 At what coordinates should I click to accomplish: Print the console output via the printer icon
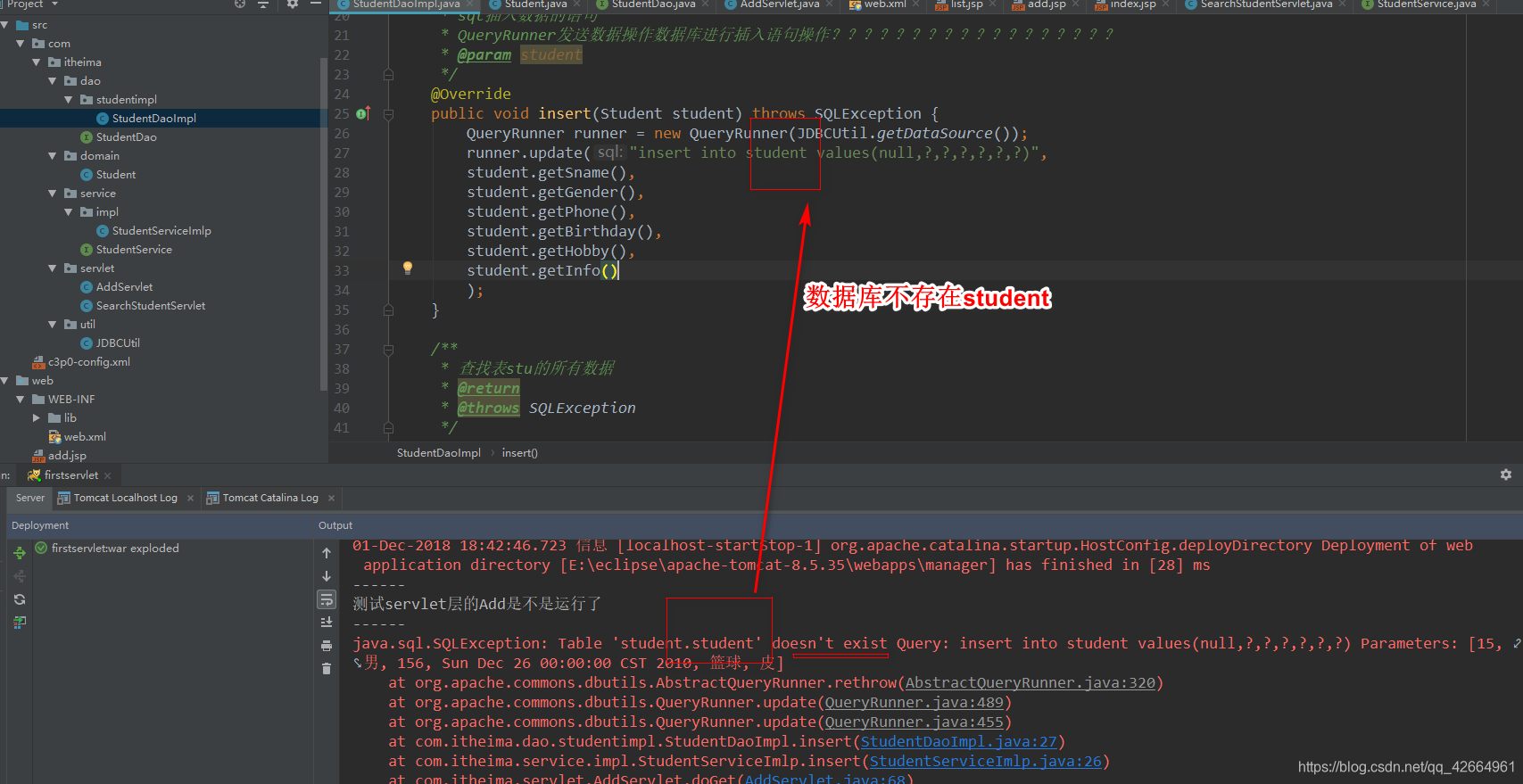point(327,645)
